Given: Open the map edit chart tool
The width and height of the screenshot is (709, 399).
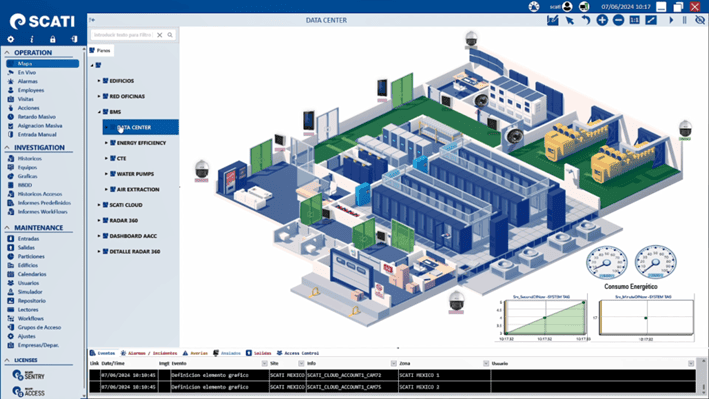Looking at the screenshot, I should click(x=553, y=20).
